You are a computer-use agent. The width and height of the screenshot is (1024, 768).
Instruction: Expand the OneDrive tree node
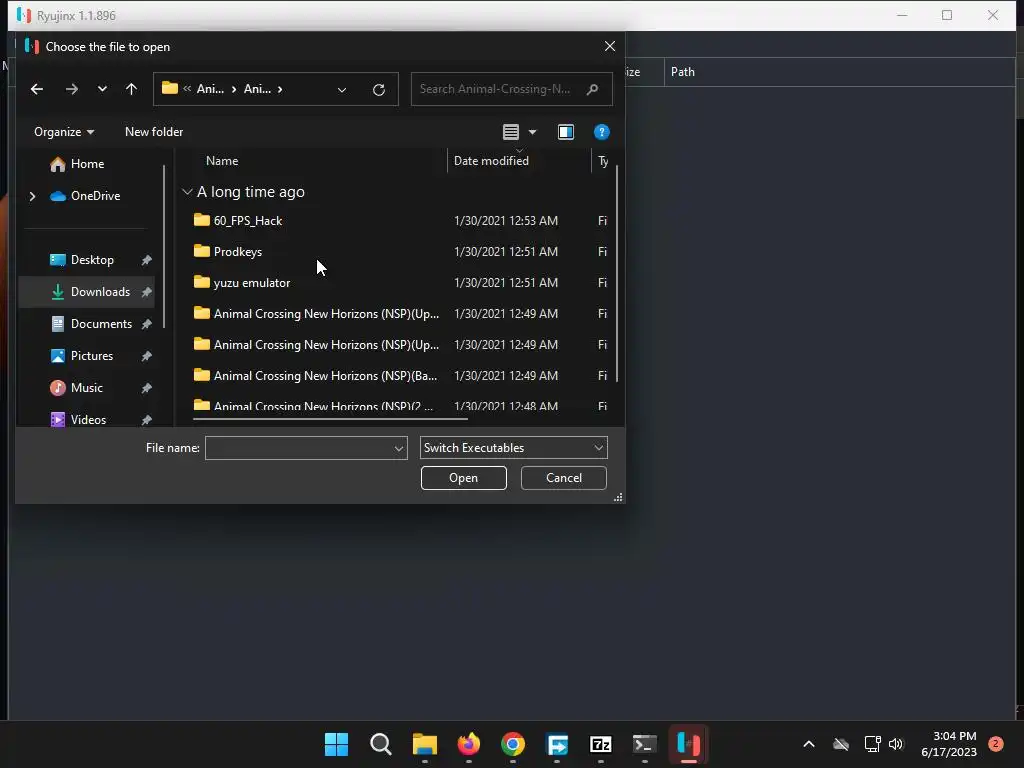tap(32, 196)
